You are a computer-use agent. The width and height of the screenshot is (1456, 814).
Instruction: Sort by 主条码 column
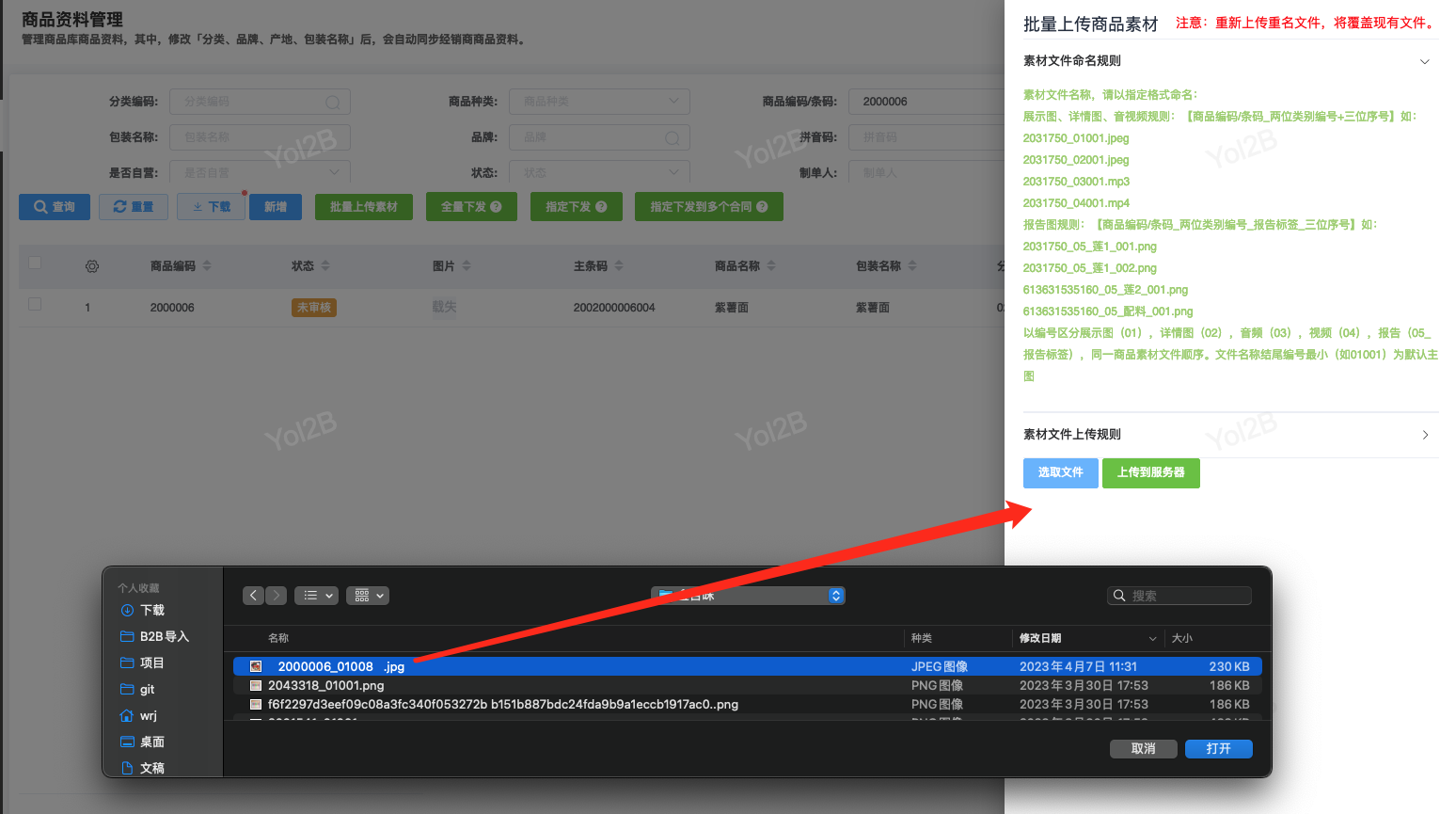tap(619, 266)
